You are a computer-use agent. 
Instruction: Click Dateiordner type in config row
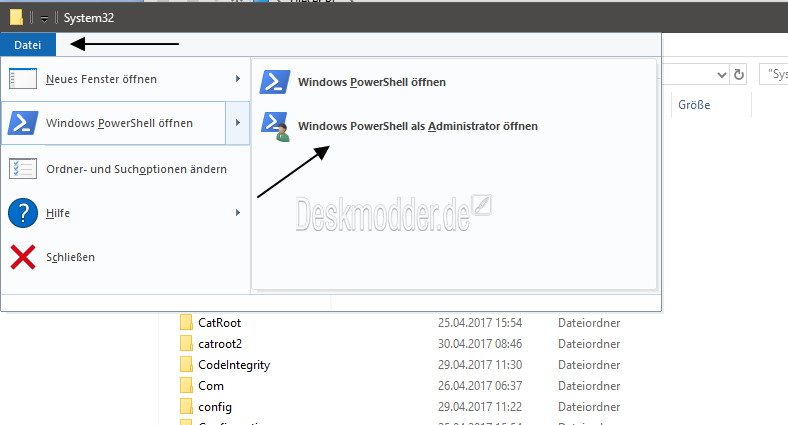click(x=589, y=407)
